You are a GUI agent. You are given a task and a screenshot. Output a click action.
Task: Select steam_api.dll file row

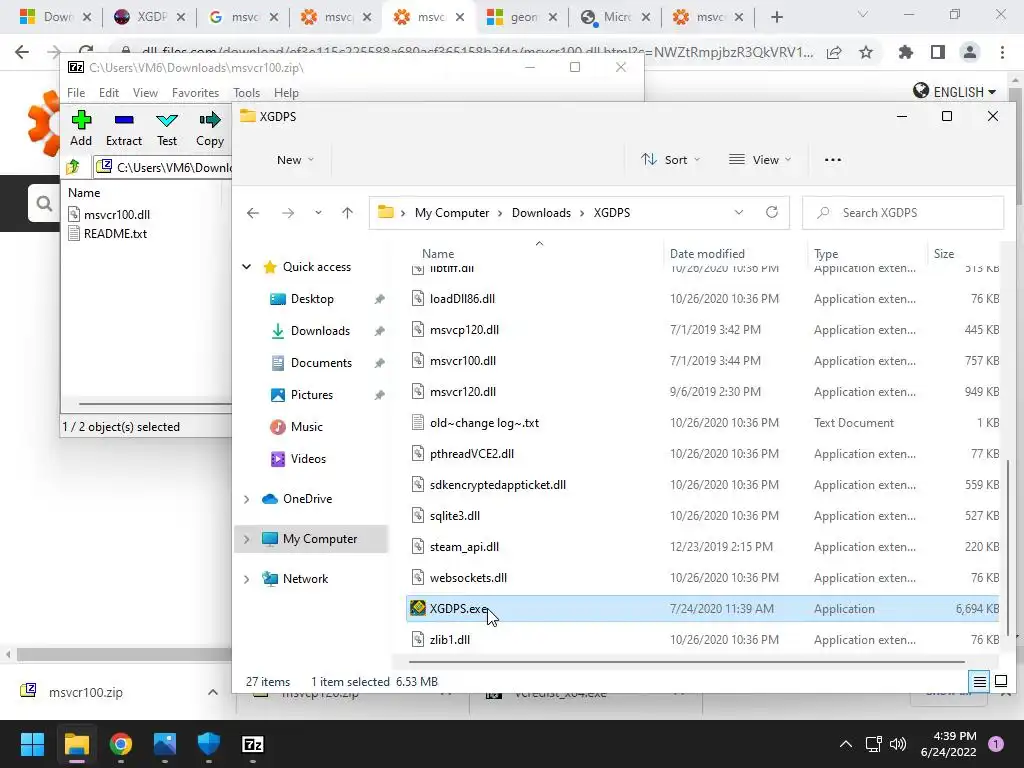coord(702,547)
